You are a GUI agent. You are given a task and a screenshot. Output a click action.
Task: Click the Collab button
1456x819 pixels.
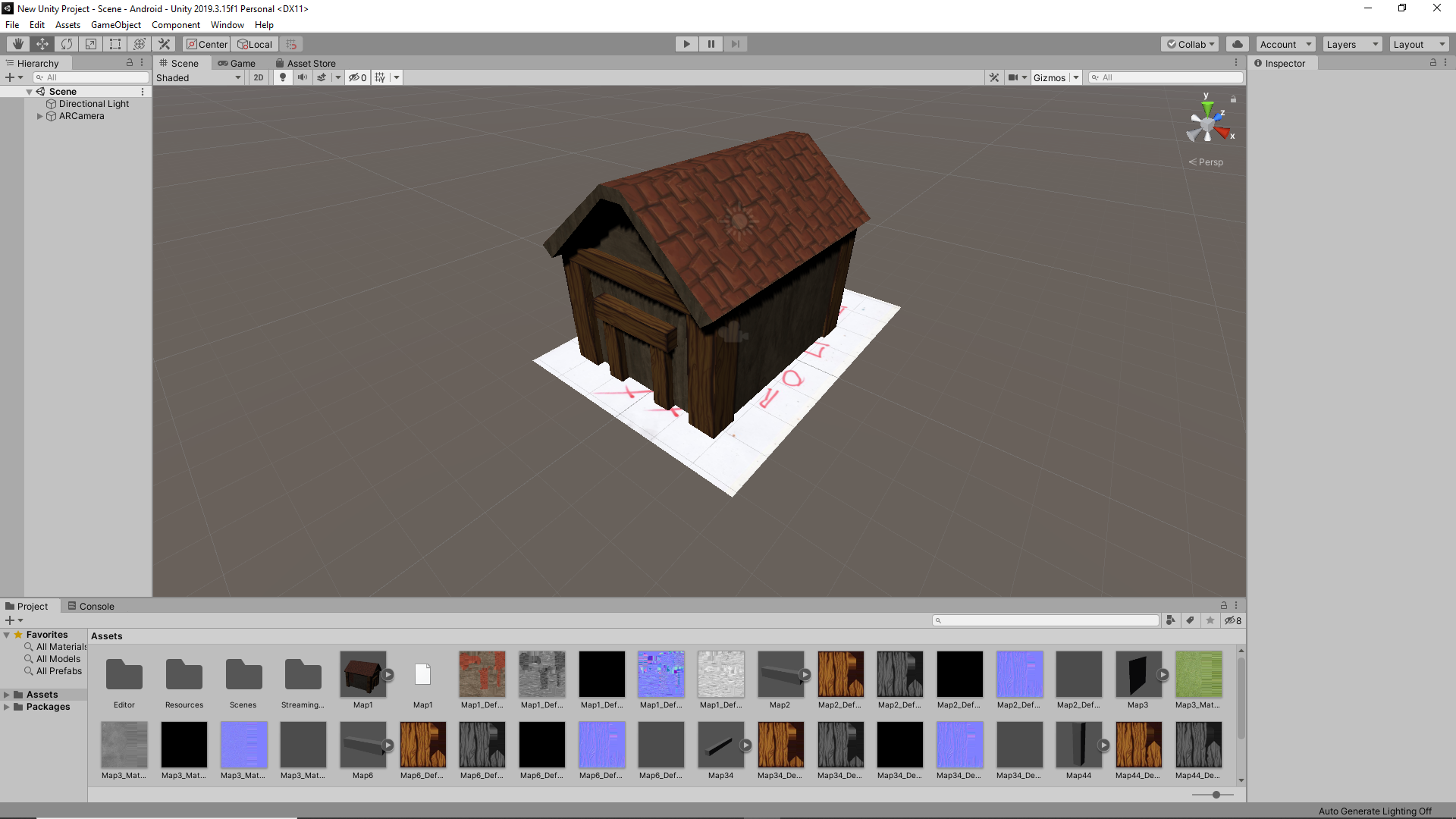(x=1190, y=44)
